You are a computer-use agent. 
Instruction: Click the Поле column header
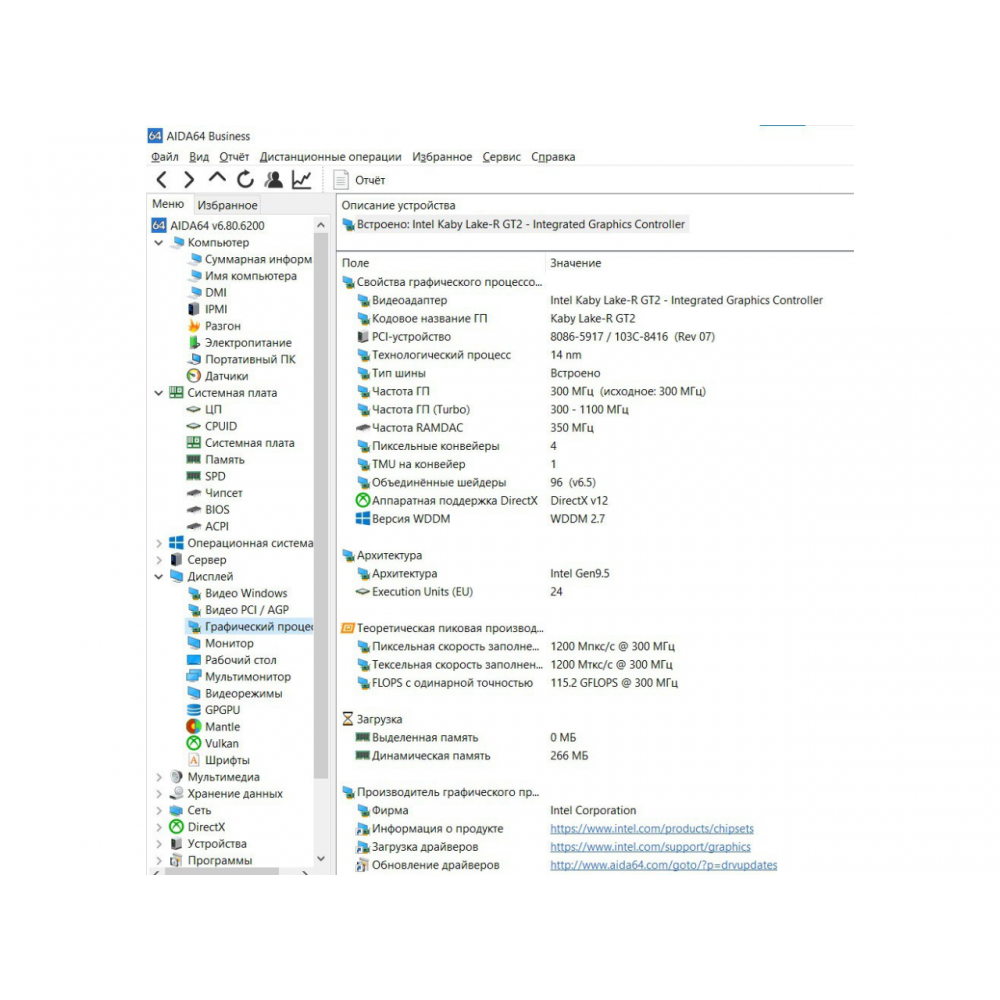pos(355,263)
